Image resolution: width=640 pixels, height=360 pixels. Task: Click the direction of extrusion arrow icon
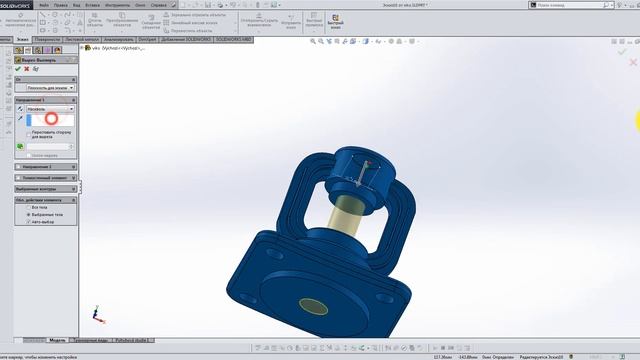[x=20, y=118]
